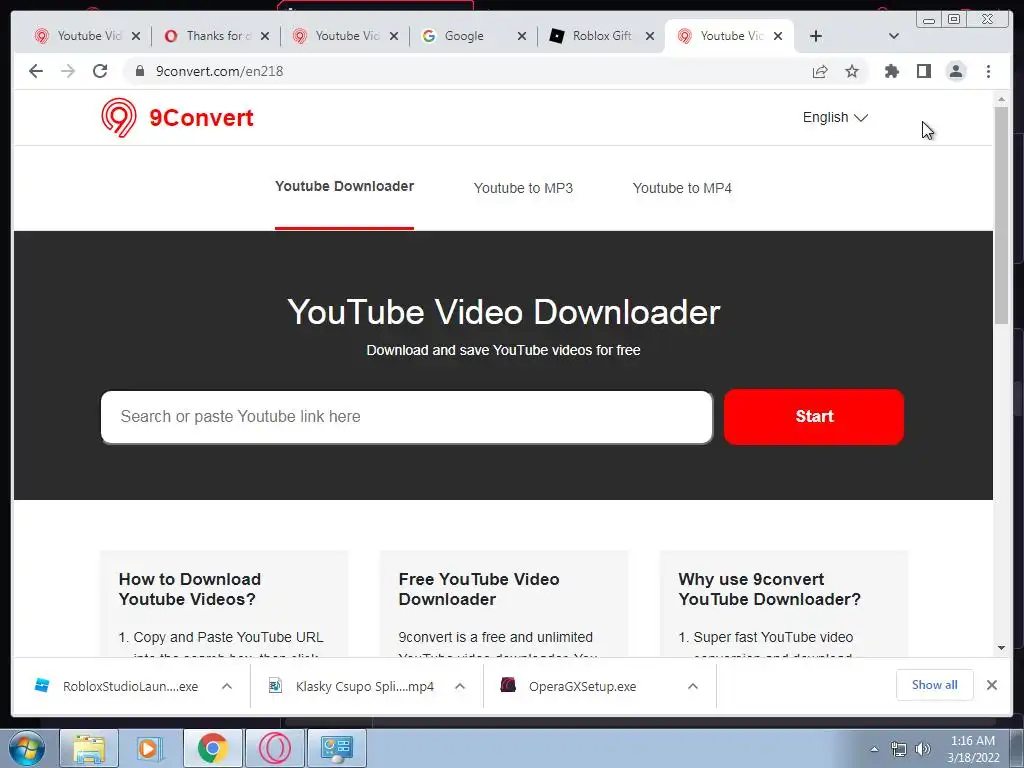
Task: Open Opera browser from taskbar
Action: coord(275,748)
